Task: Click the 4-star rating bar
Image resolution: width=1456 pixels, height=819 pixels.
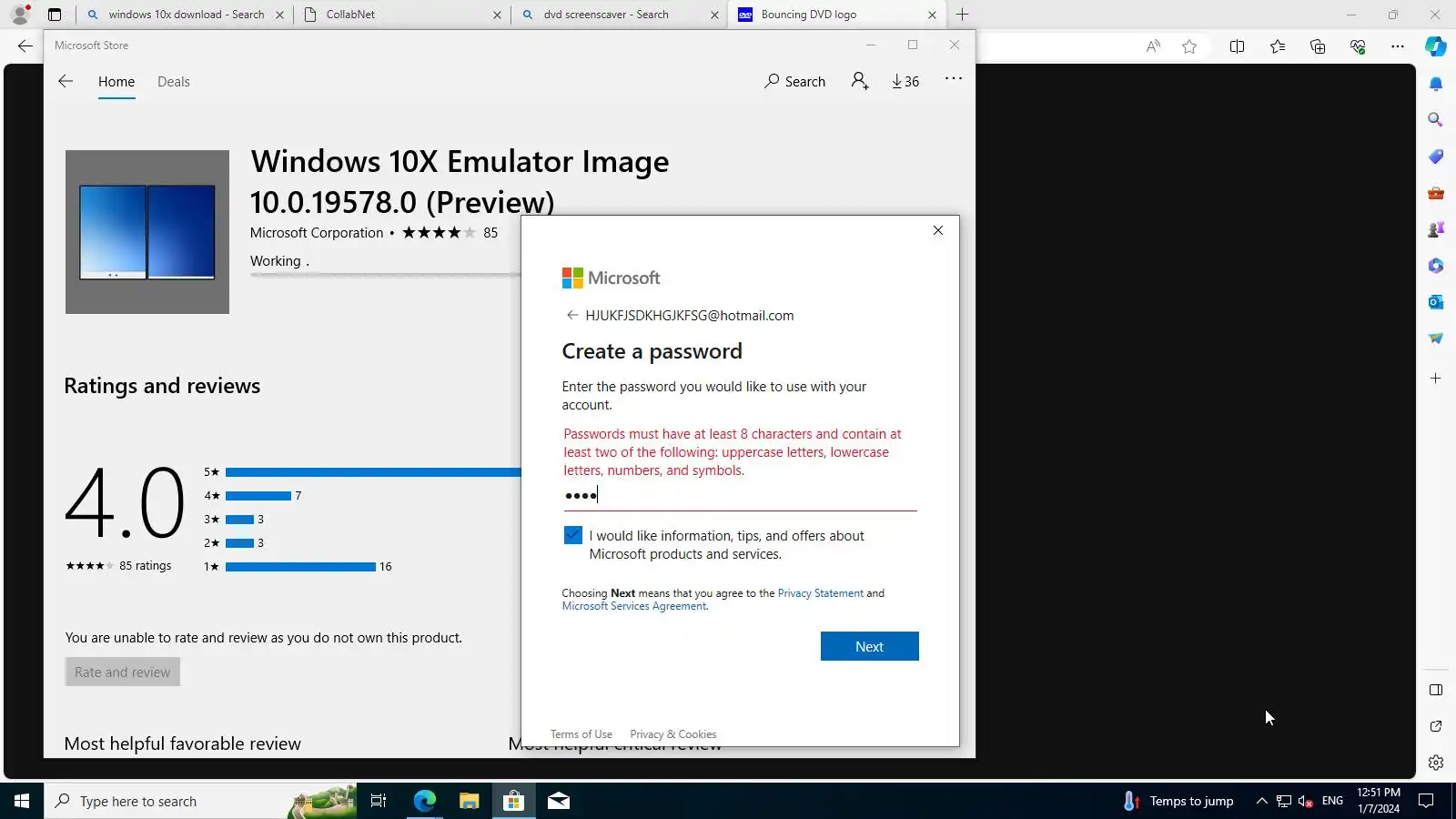Action: [258, 496]
